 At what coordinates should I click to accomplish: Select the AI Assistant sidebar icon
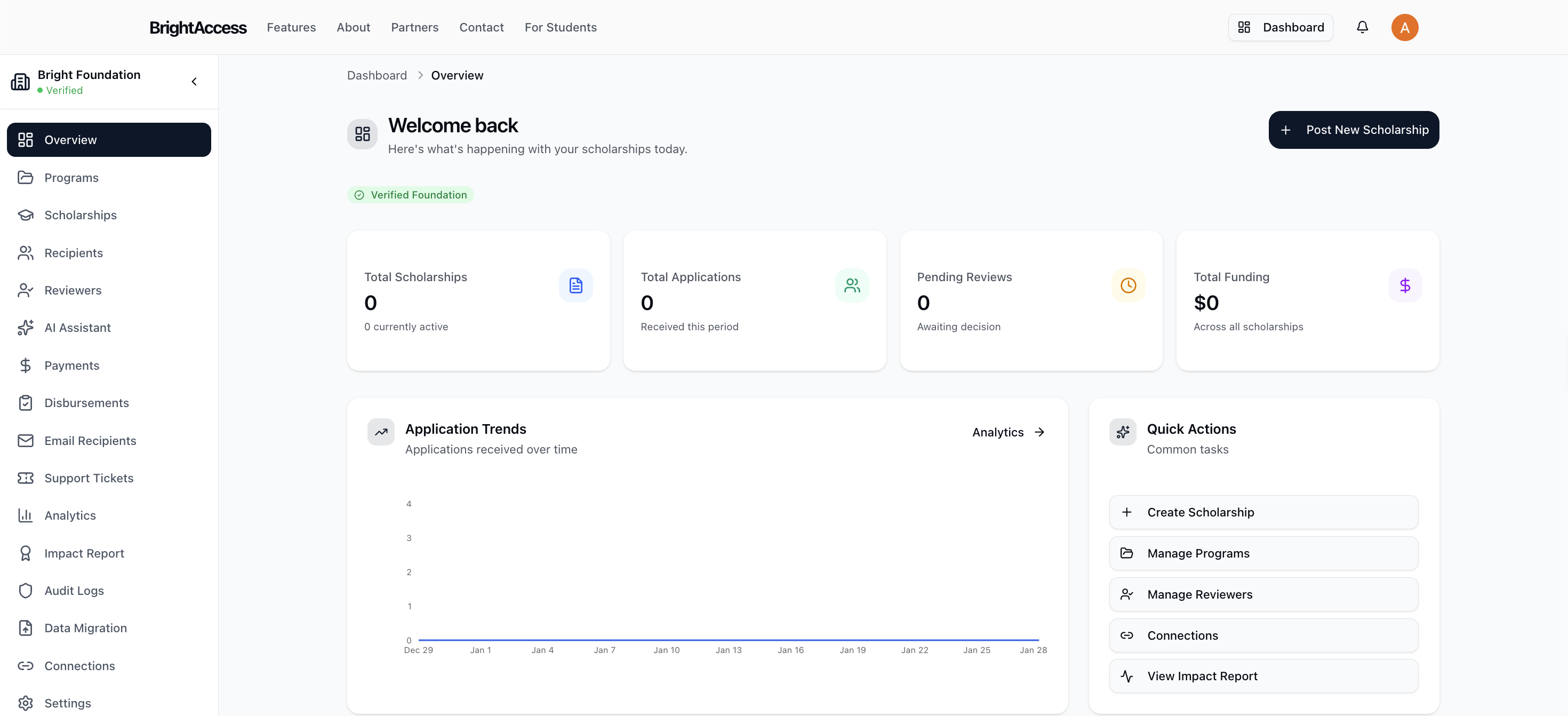coord(25,328)
